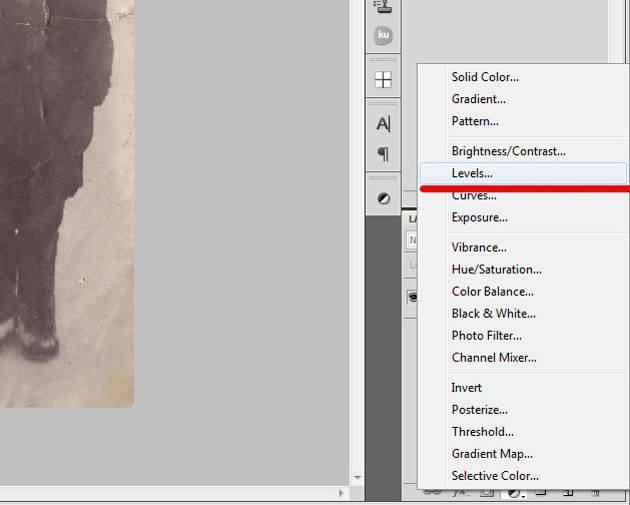Click the layer style fx icon
This screenshot has height=505, width=630.
460,492
